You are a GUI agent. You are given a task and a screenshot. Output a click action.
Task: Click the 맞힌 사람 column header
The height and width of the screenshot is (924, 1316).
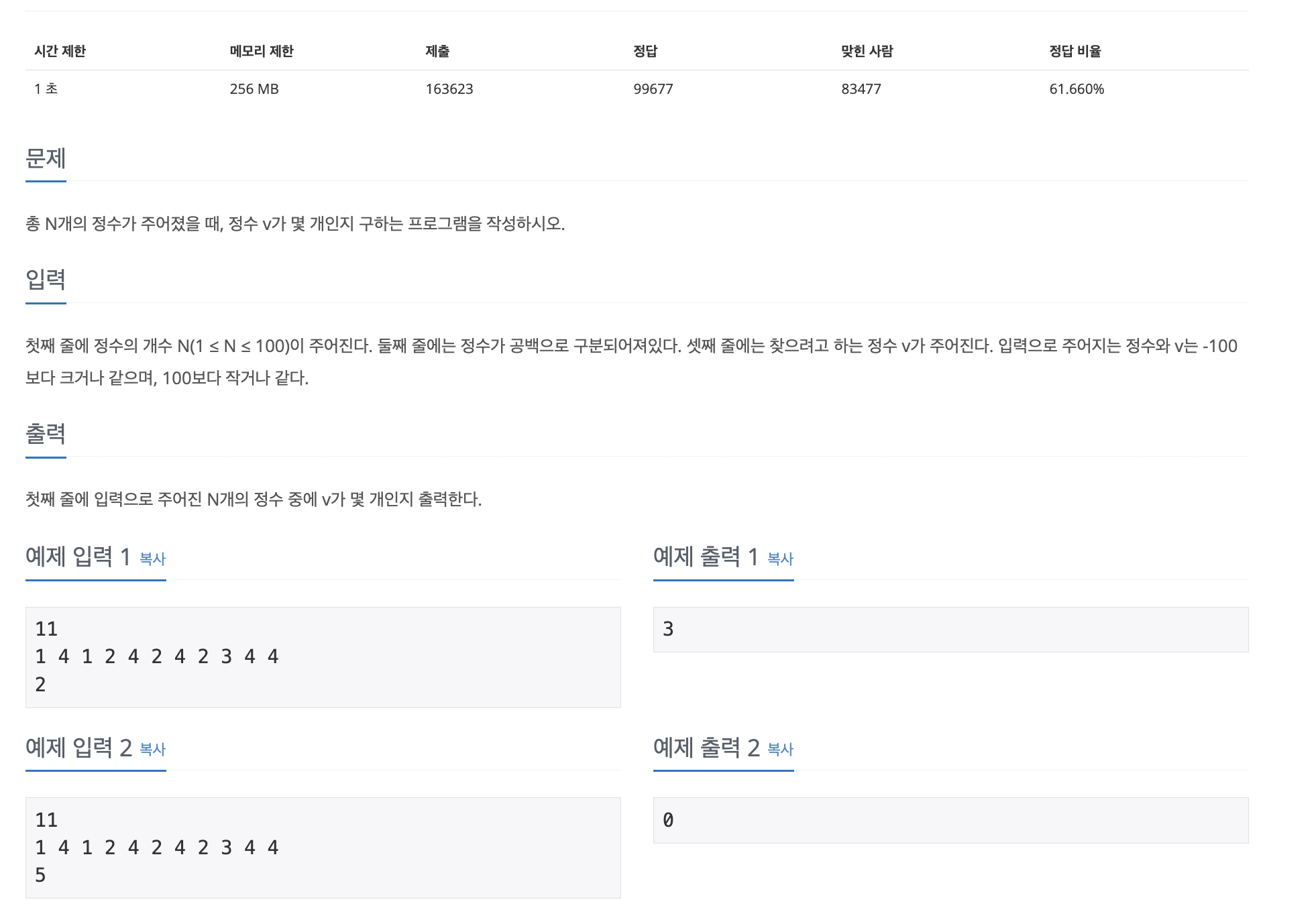coord(867,51)
